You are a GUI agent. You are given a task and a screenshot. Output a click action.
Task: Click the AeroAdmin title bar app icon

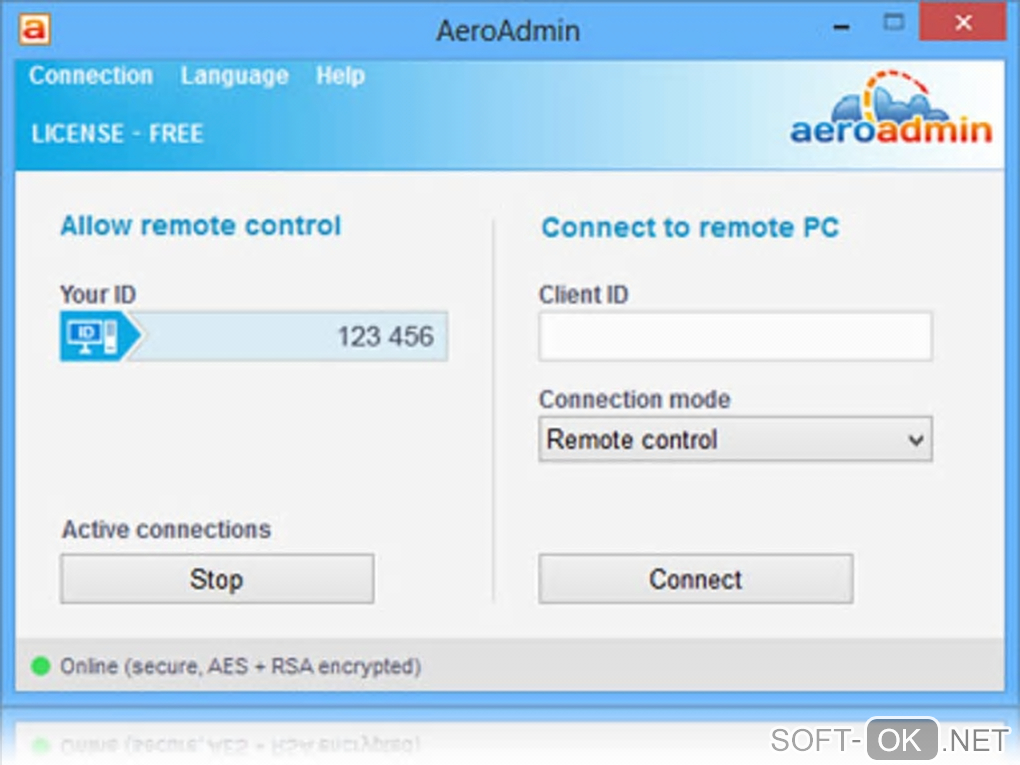34,30
